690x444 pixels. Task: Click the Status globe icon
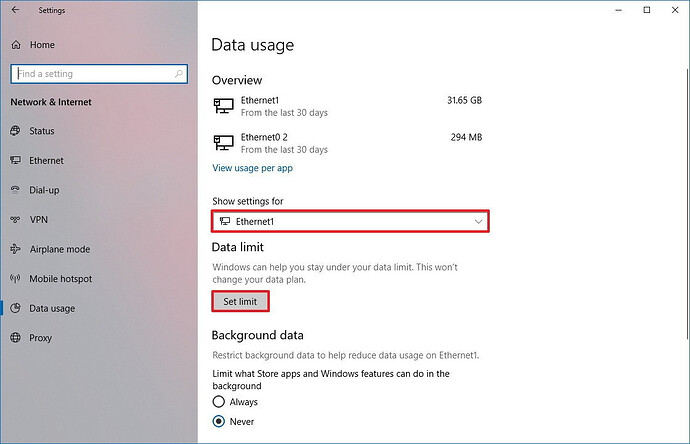[16, 131]
